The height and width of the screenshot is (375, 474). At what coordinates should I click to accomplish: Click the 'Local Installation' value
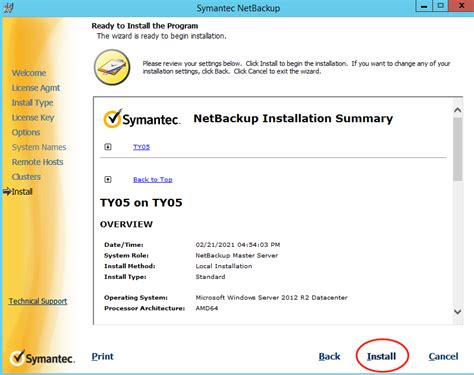tap(224, 266)
